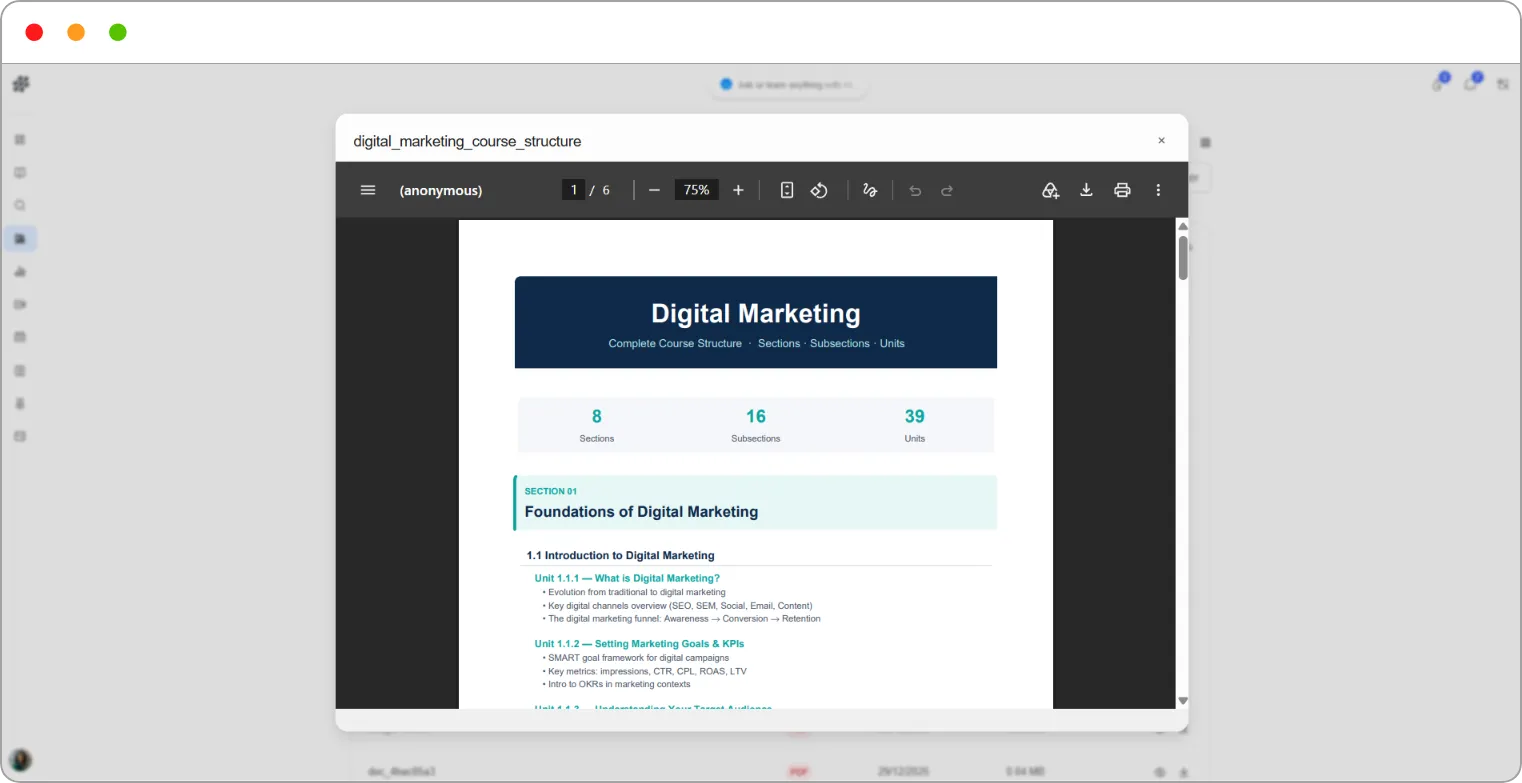The height and width of the screenshot is (783, 1522).
Task: Click the page number input field
Action: [x=574, y=190]
